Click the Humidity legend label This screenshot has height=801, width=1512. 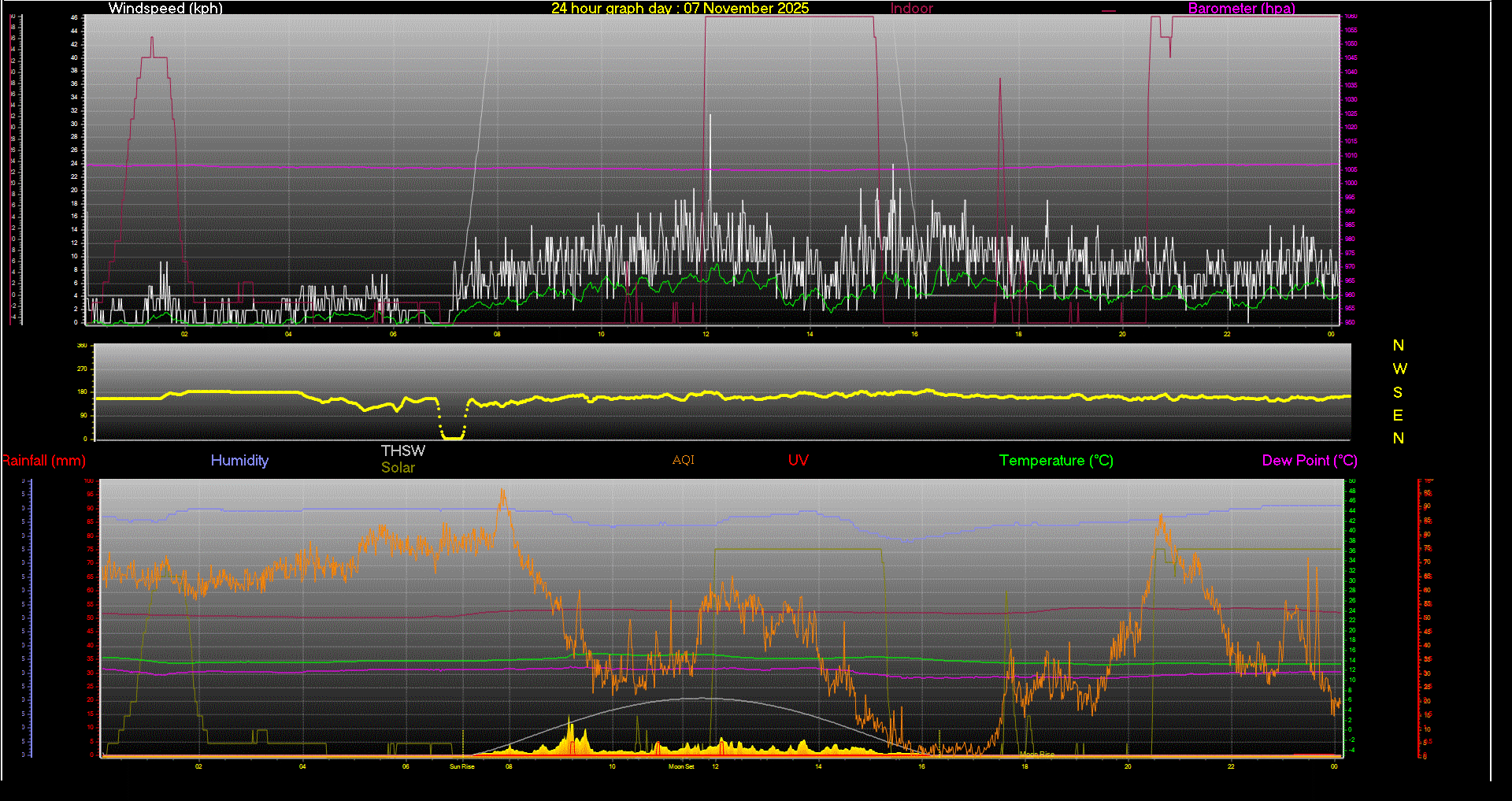[239, 461]
